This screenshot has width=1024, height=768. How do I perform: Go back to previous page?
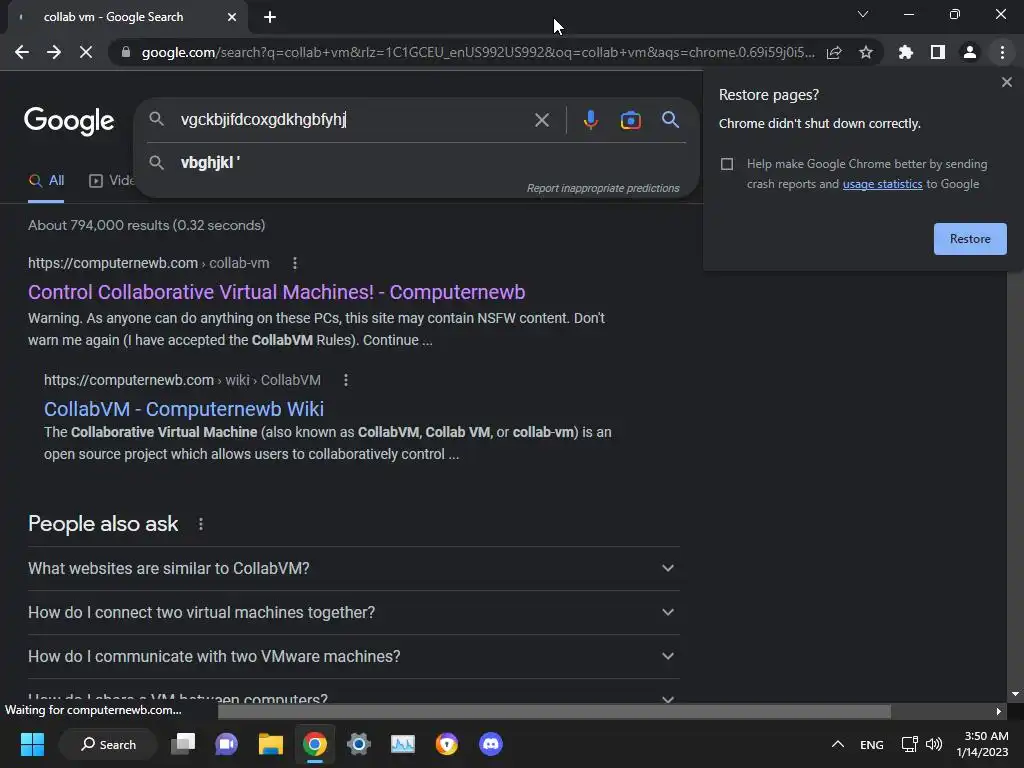click(x=22, y=52)
